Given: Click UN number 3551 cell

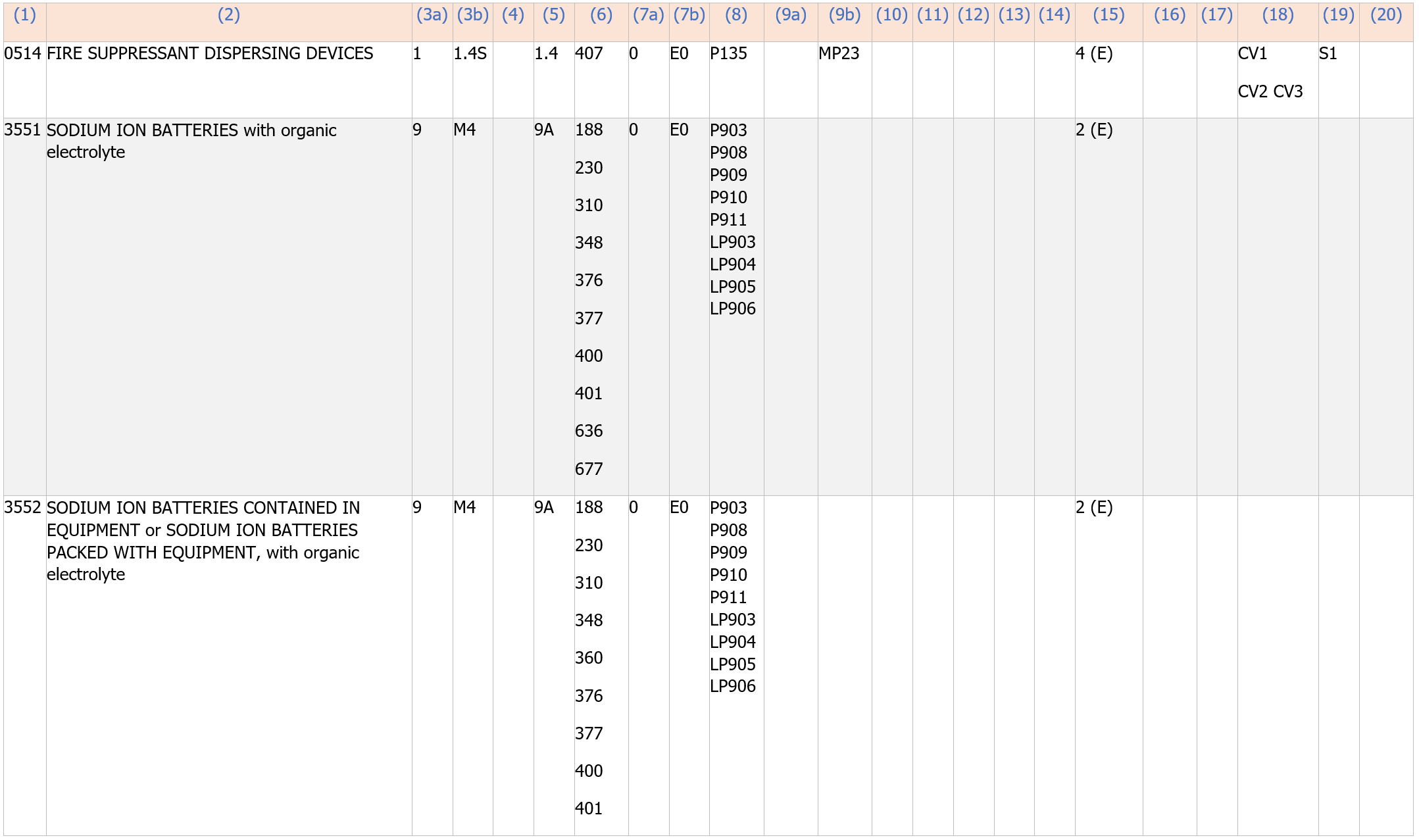Looking at the screenshot, I should point(22,130).
